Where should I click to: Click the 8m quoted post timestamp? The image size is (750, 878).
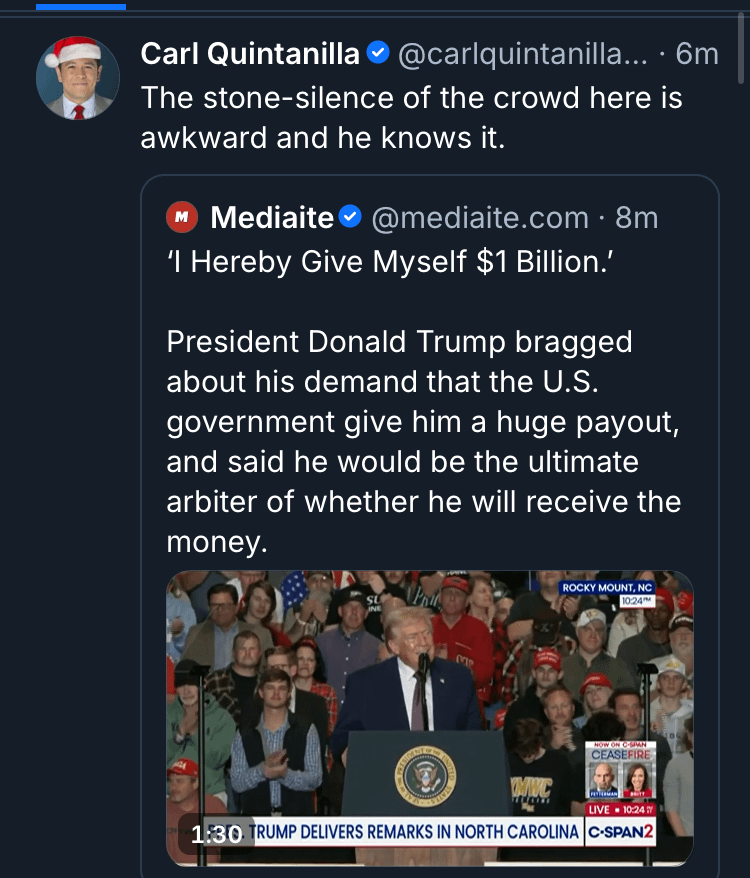point(637,216)
